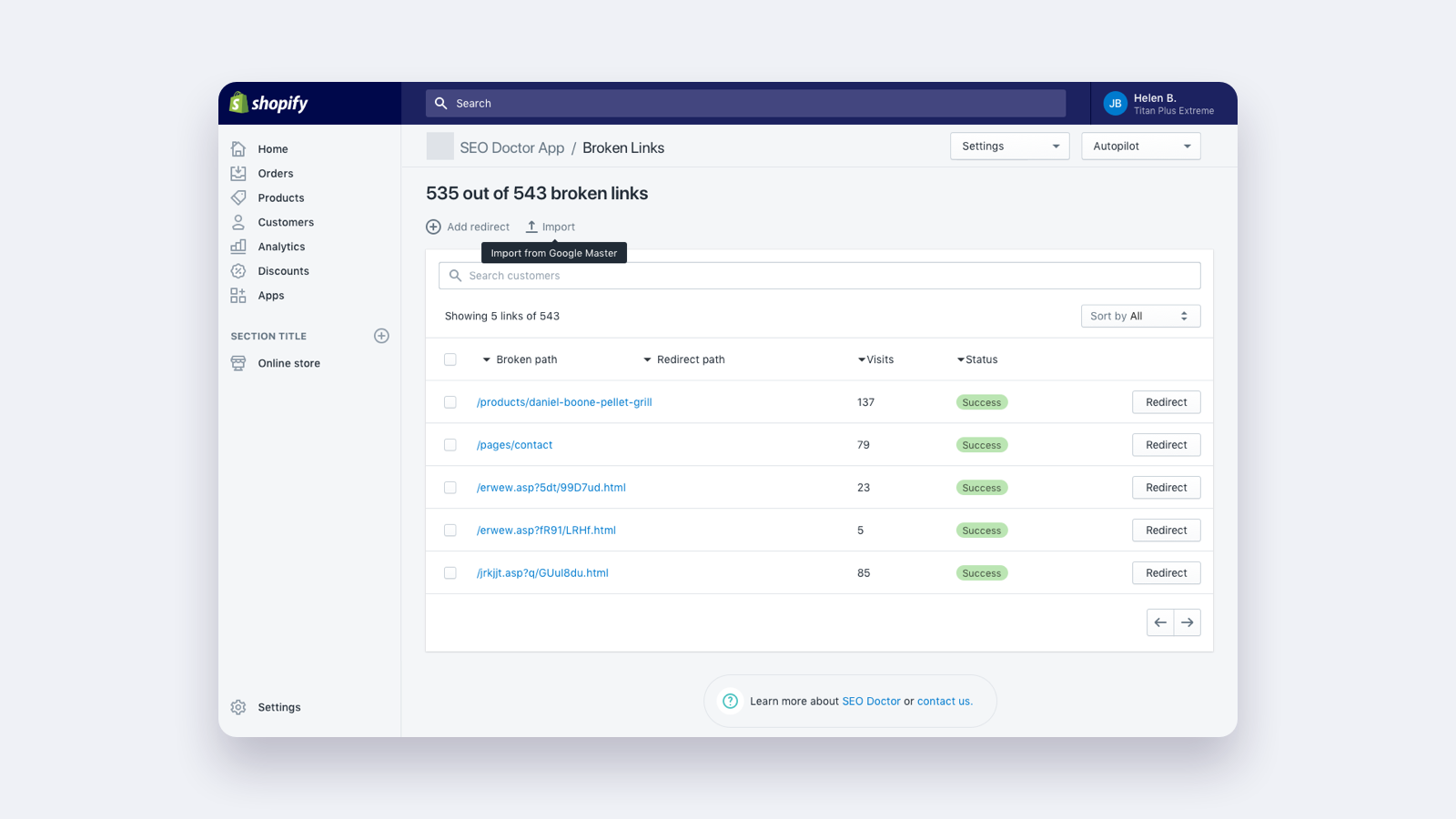Select the /erwew.asp?fR91/LRHf.html row checkbox
1456x819 pixels.
click(450, 531)
